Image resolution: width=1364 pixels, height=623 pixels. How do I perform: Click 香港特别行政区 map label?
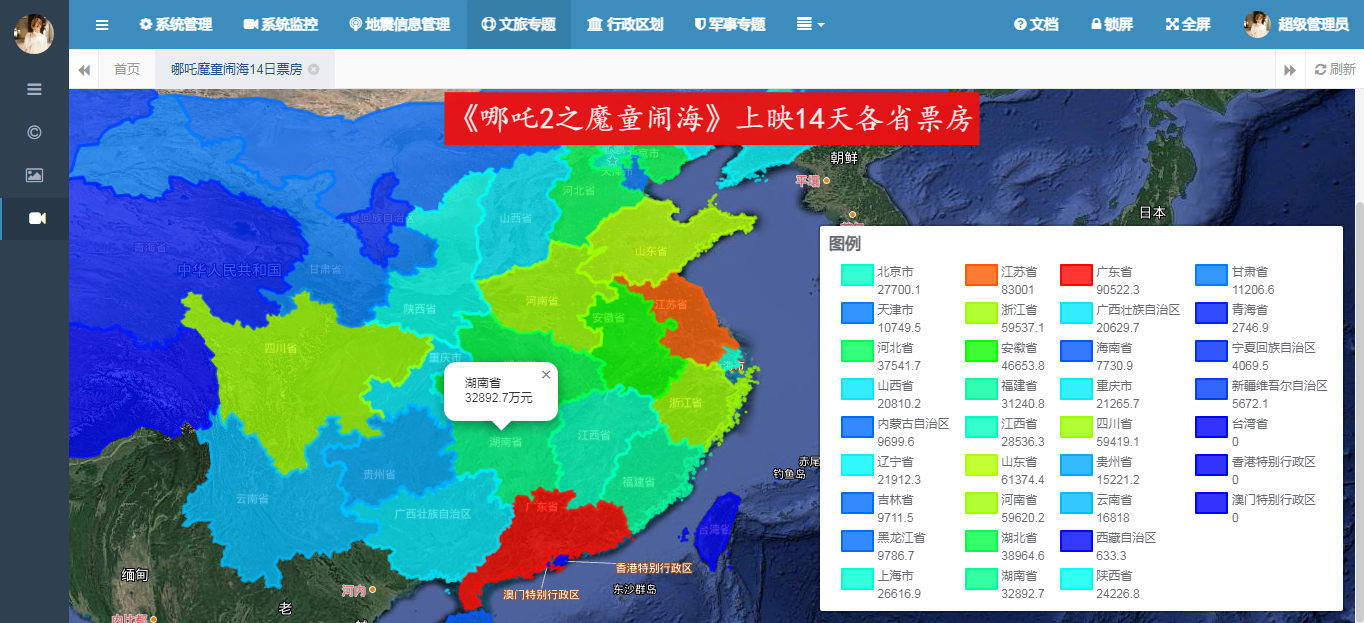(654, 567)
